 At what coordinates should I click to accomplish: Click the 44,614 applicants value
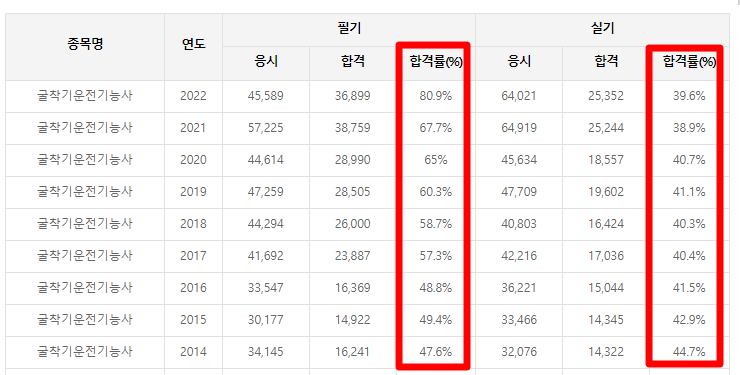tap(266, 160)
